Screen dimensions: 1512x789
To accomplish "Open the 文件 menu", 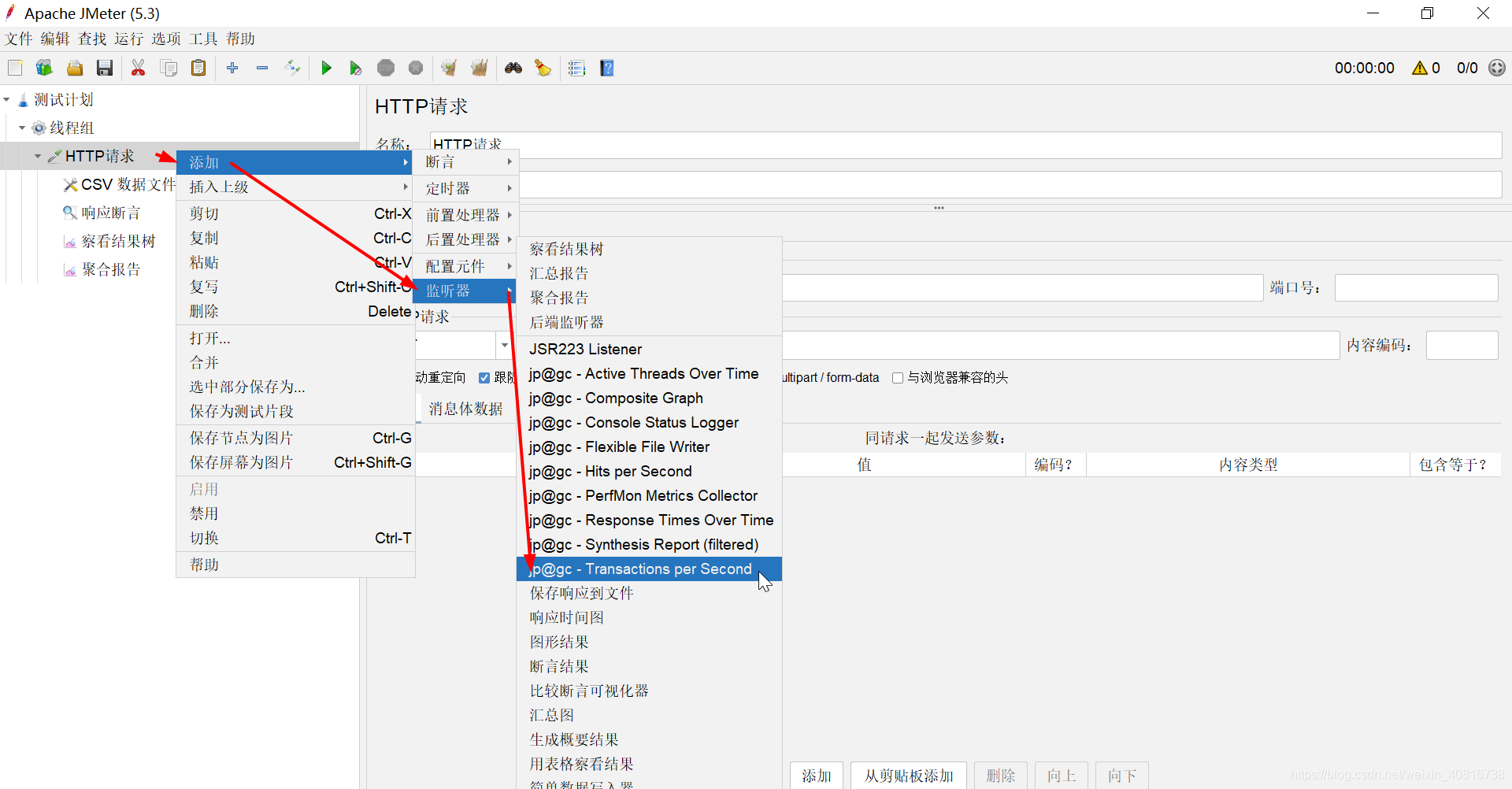I will 19,39.
